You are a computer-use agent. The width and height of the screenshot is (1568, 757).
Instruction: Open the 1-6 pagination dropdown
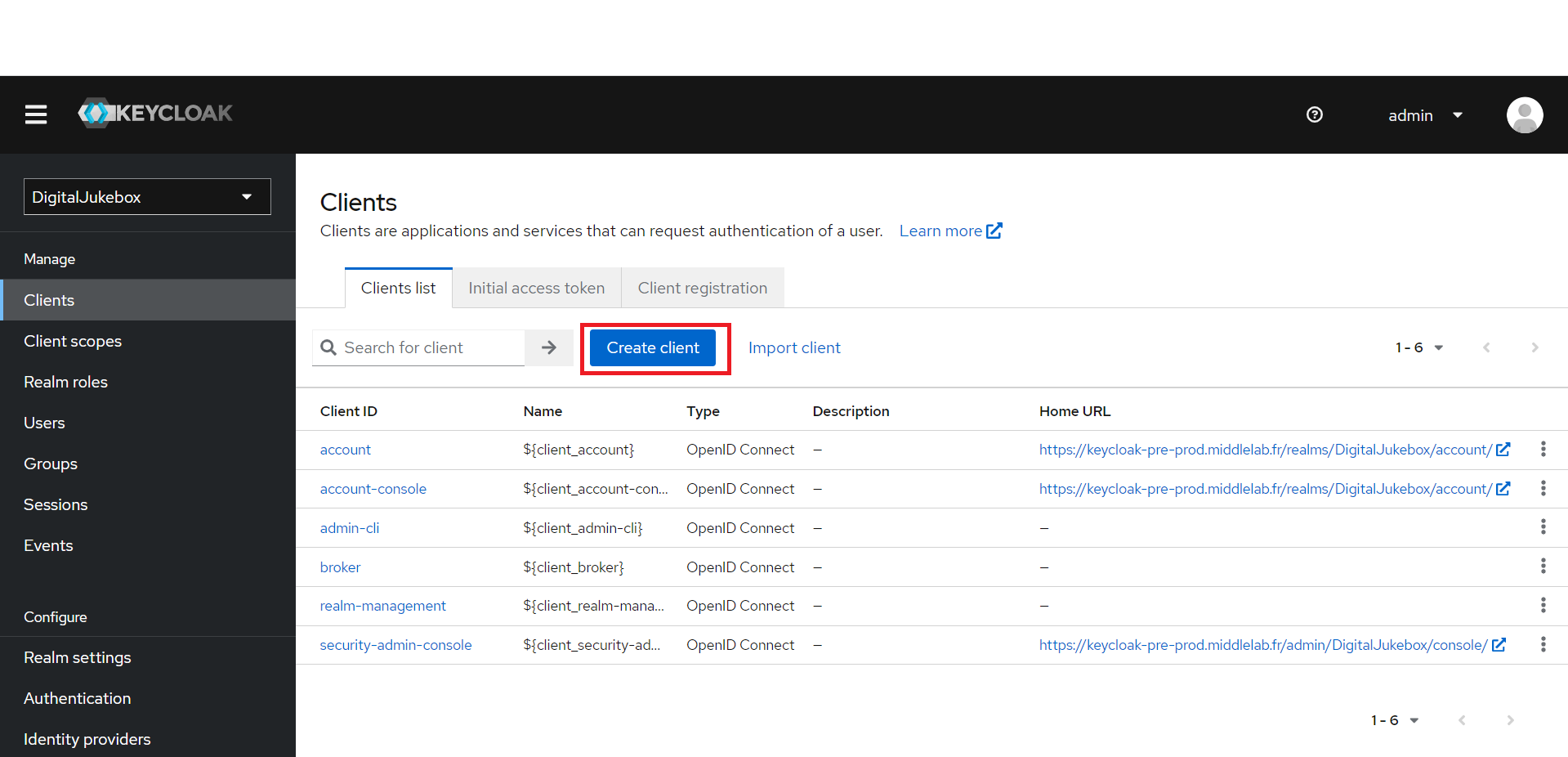pos(1419,347)
